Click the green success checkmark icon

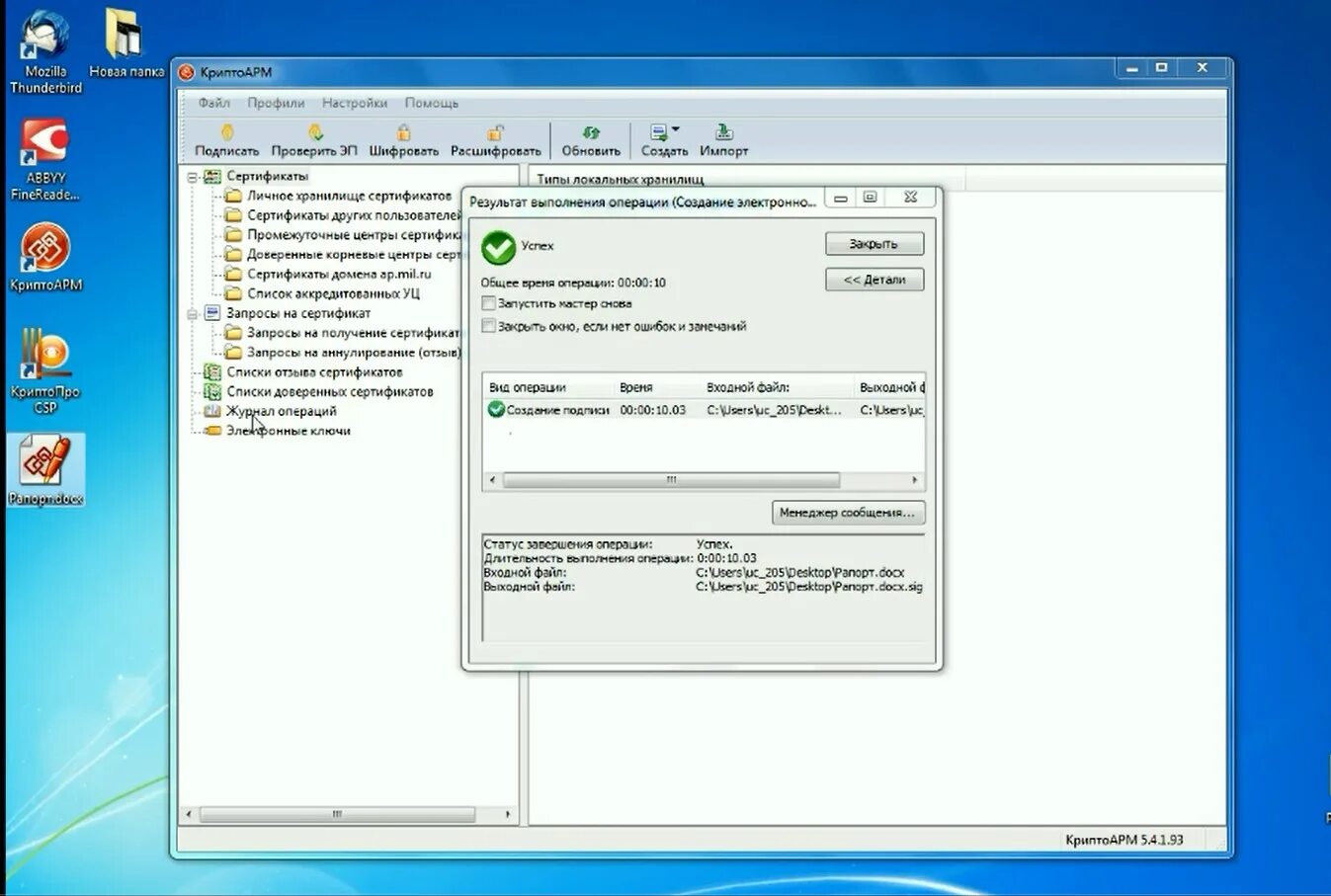pyautogui.click(x=498, y=247)
